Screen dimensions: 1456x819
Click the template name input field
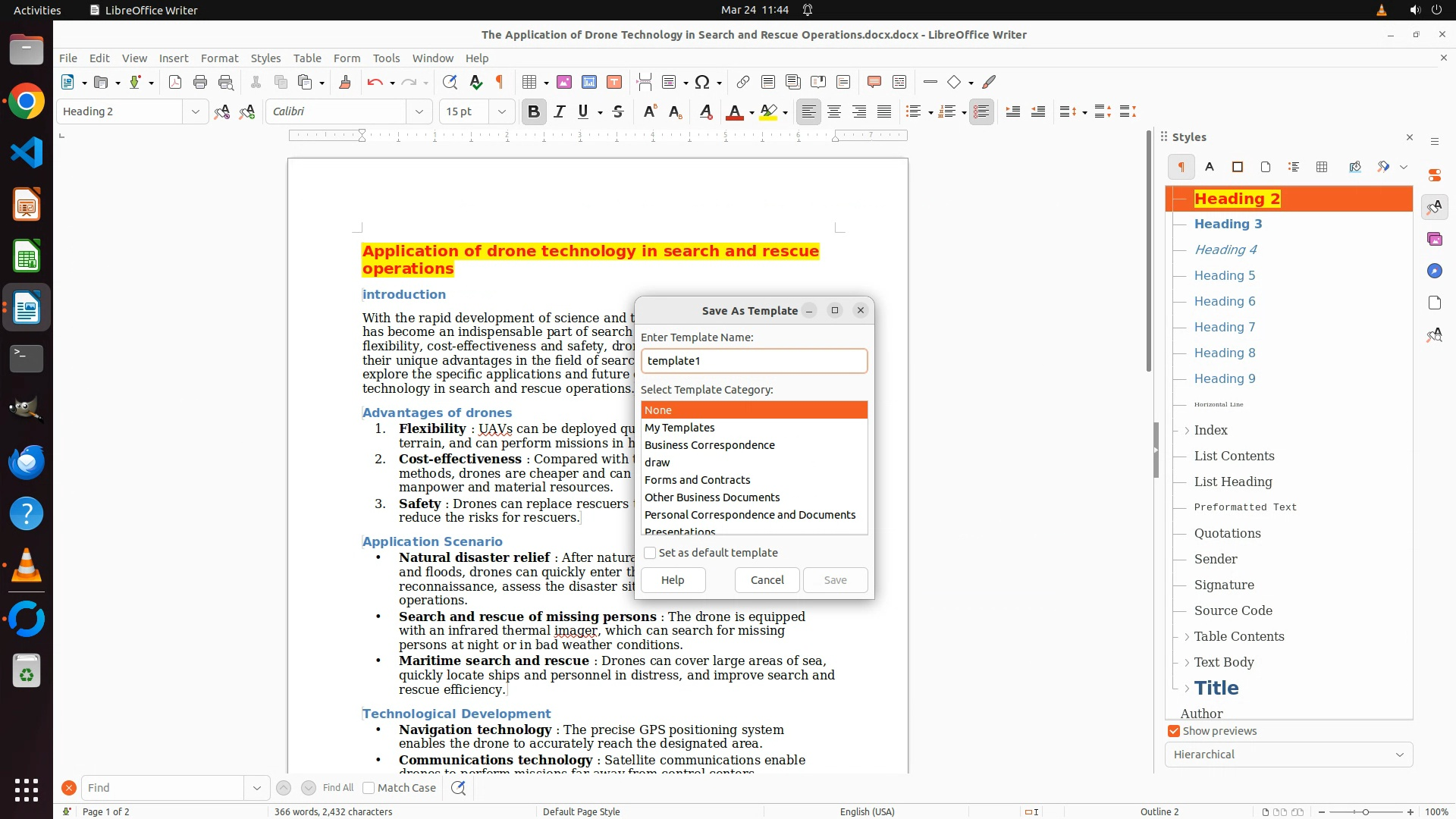754,361
